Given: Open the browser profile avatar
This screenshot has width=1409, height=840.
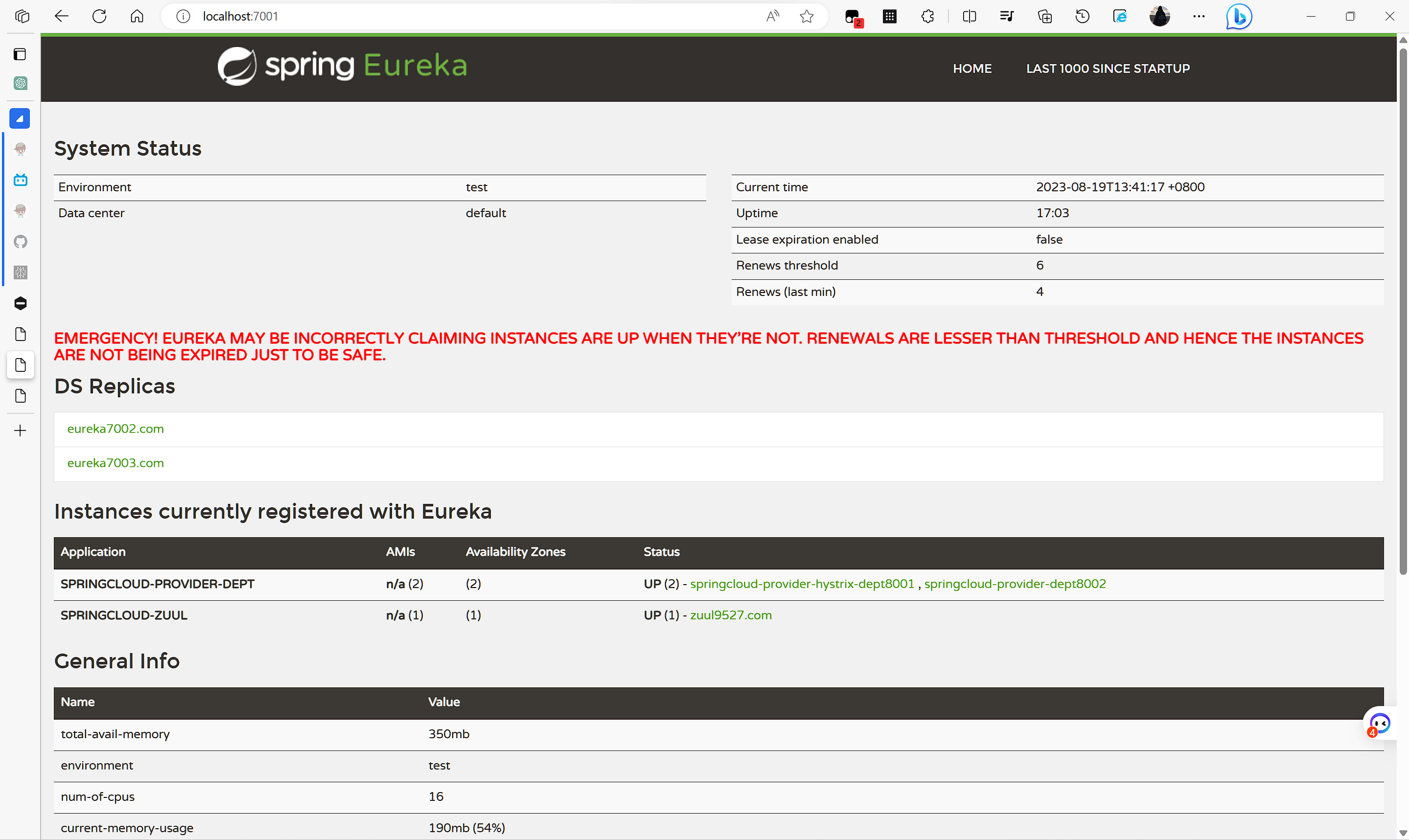Looking at the screenshot, I should point(1159,17).
